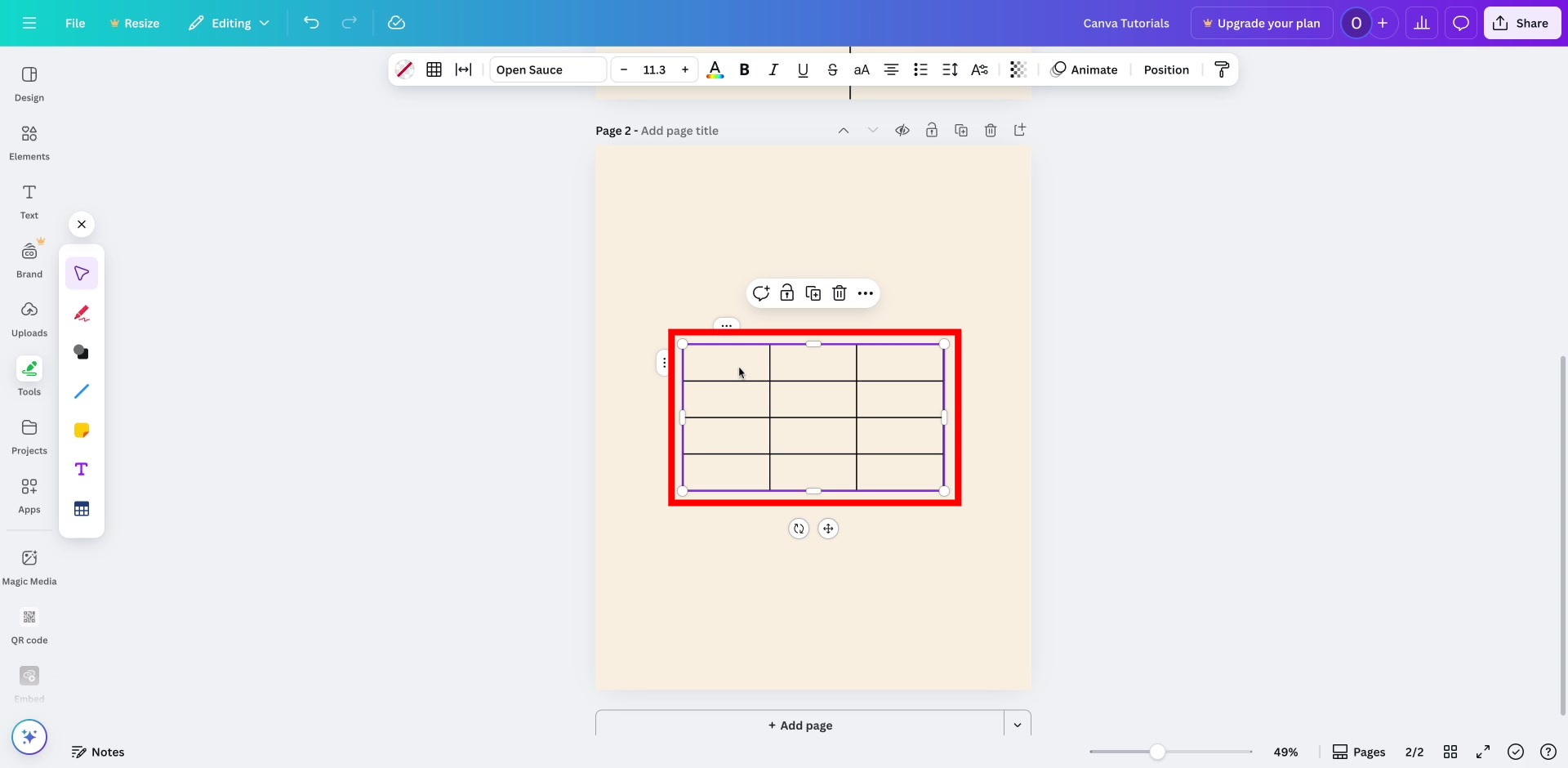This screenshot has height=768, width=1568.
Task: Open the QR code generator panel
Action: pyautogui.click(x=29, y=625)
